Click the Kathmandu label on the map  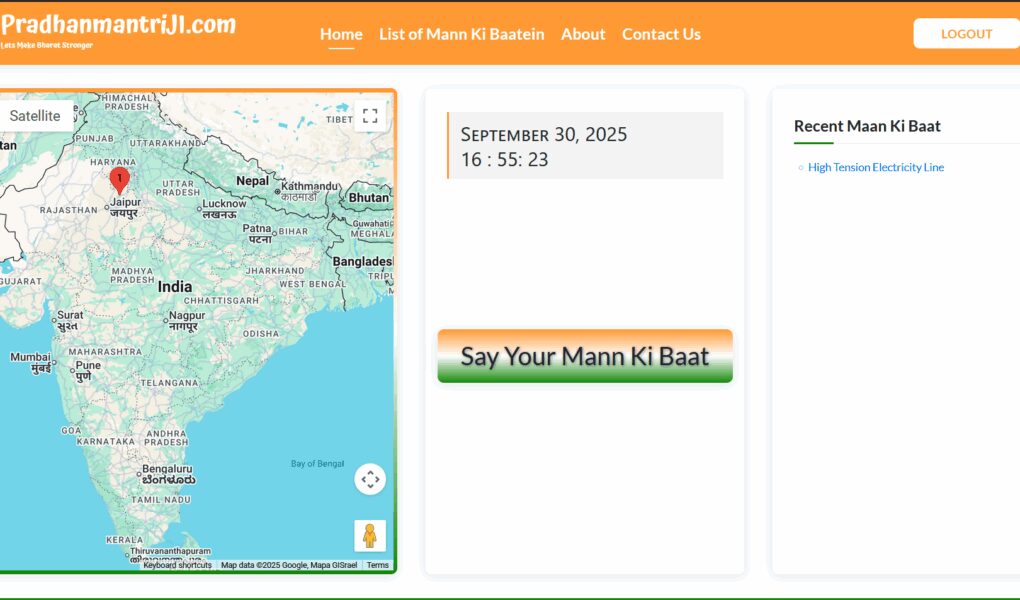(312, 186)
